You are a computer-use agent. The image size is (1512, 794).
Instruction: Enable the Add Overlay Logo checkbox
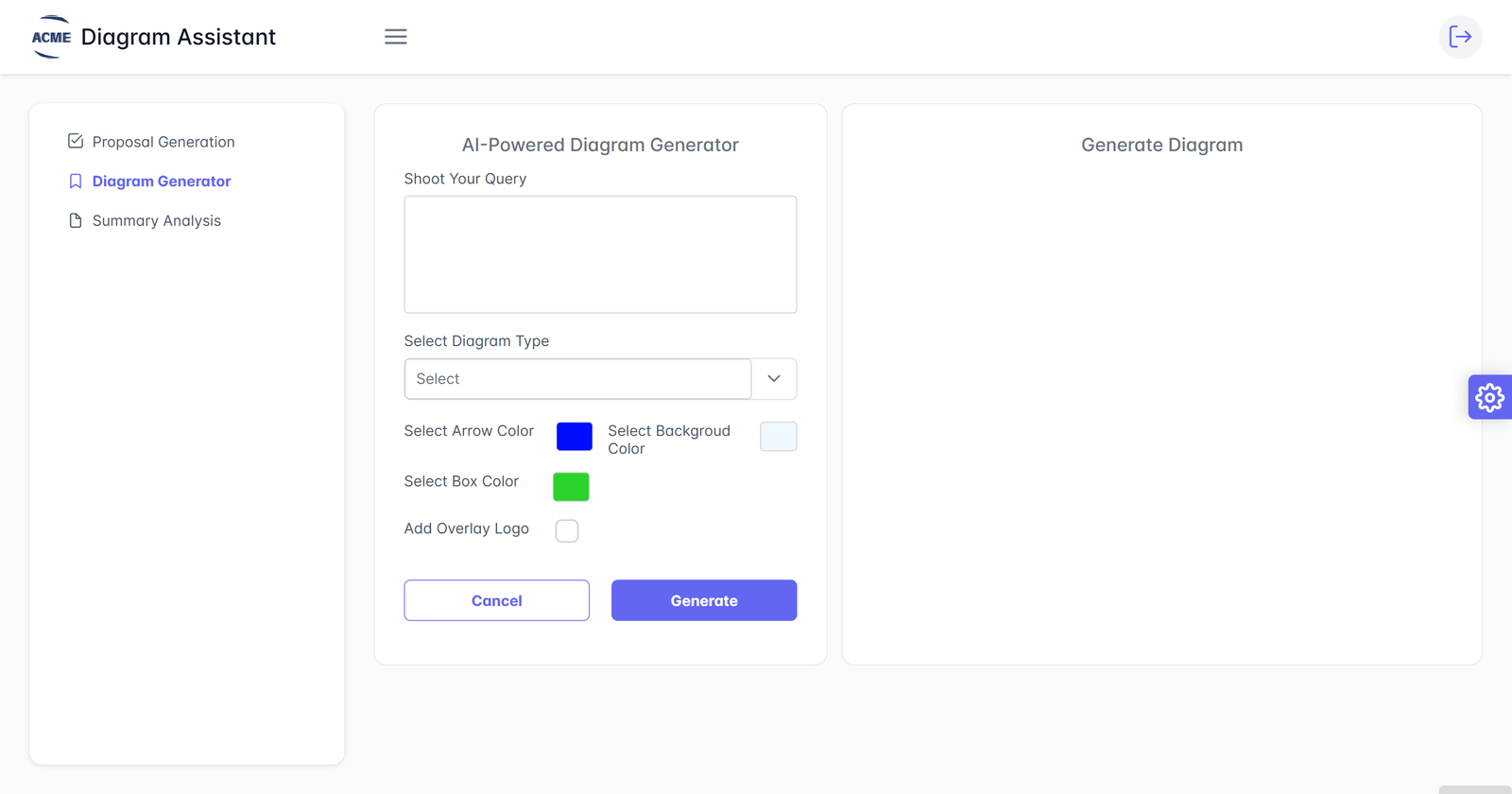point(567,531)
